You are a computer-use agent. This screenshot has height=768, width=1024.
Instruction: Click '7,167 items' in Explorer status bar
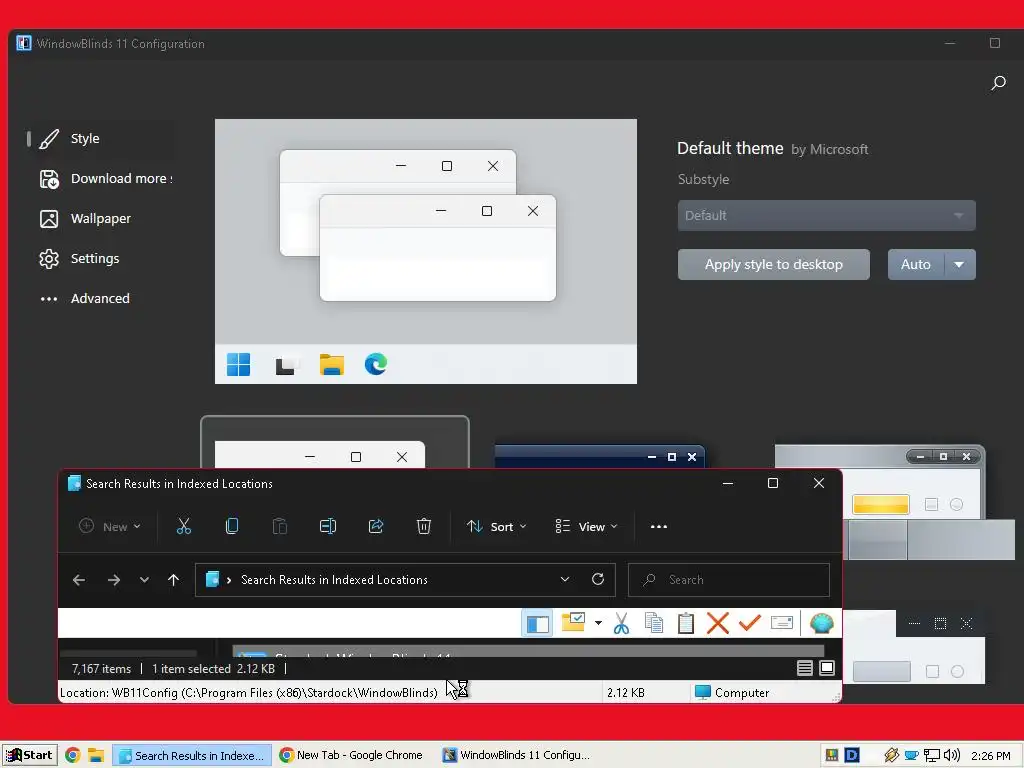(101, 669)
